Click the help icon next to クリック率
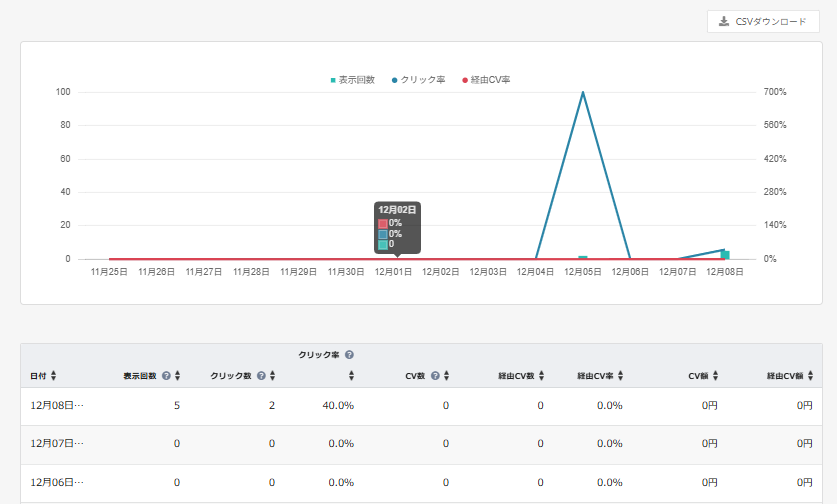Viewport: 837px width, 504px height. tap(350, 355)
